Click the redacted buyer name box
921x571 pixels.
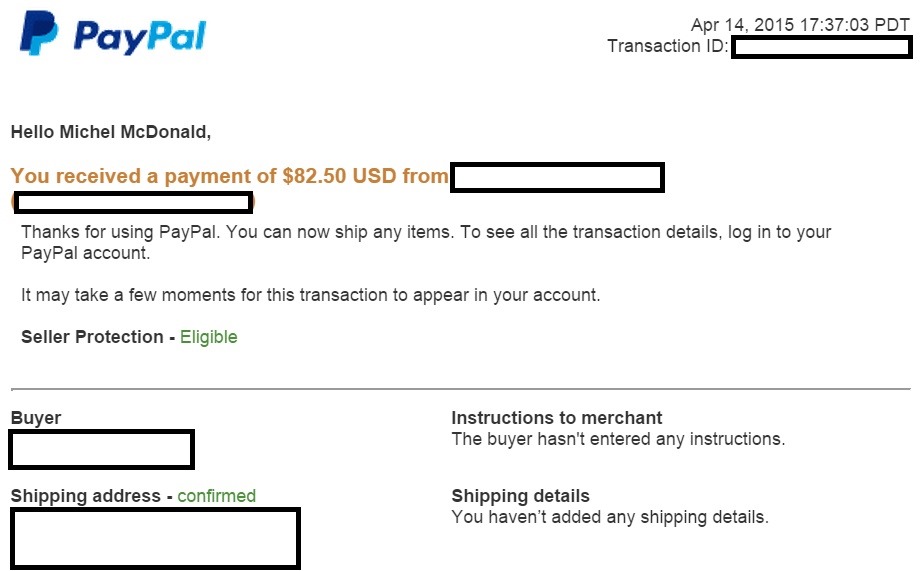101,450
